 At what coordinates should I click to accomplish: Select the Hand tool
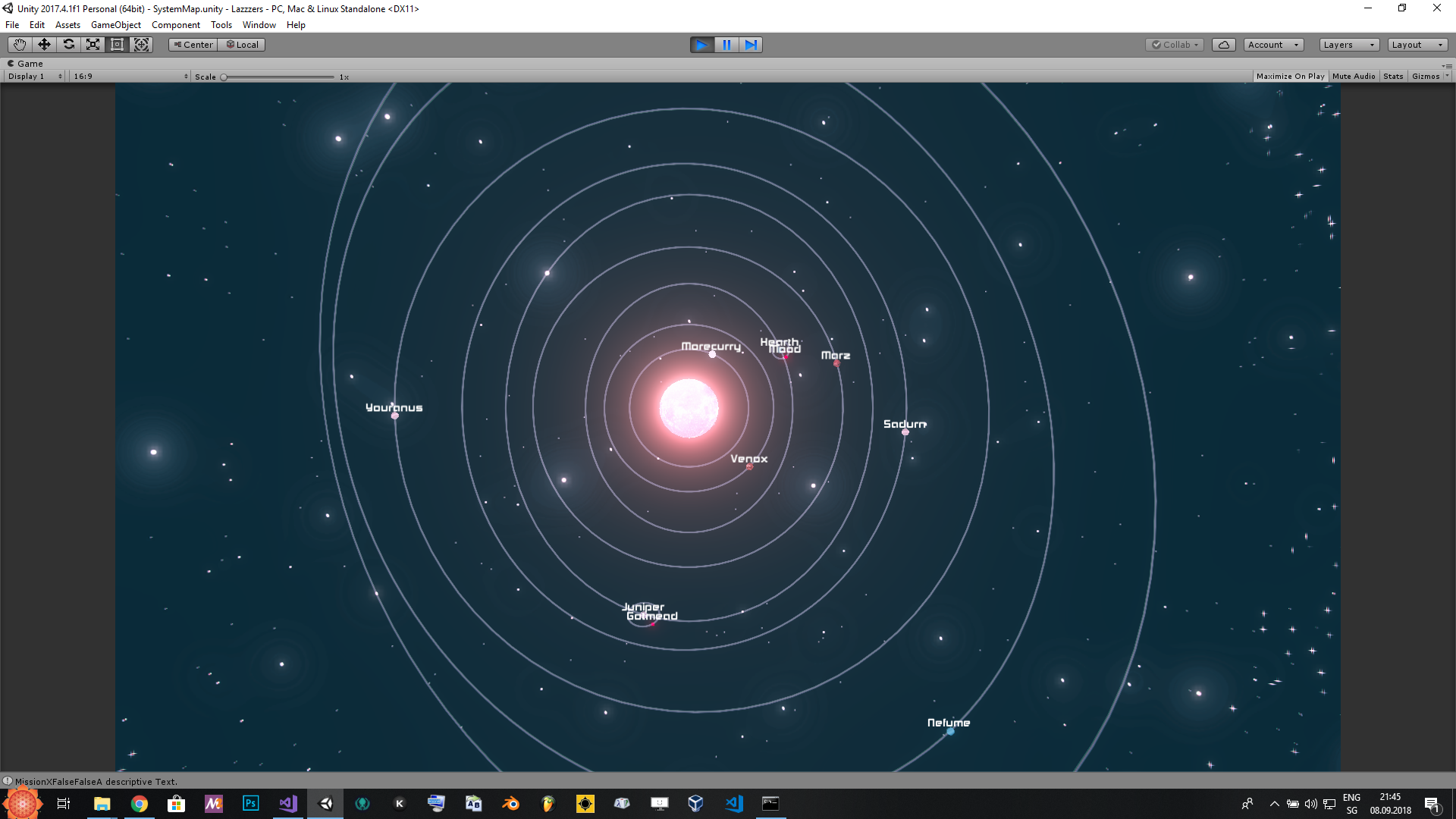(x=20, y=45)
